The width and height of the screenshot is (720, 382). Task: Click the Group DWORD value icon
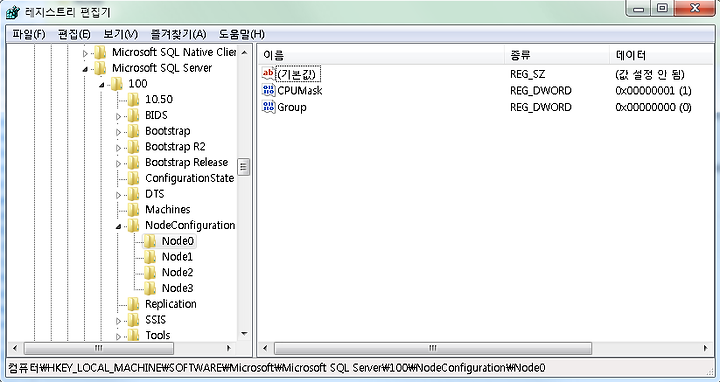(x=269, y=107)
